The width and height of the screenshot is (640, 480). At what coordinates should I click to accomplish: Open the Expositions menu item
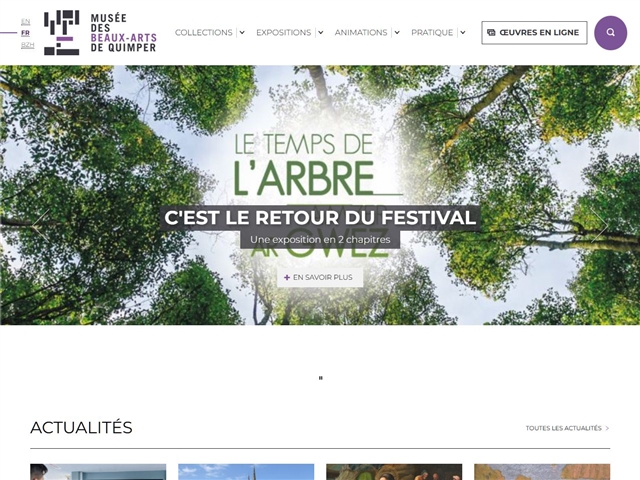284,33
